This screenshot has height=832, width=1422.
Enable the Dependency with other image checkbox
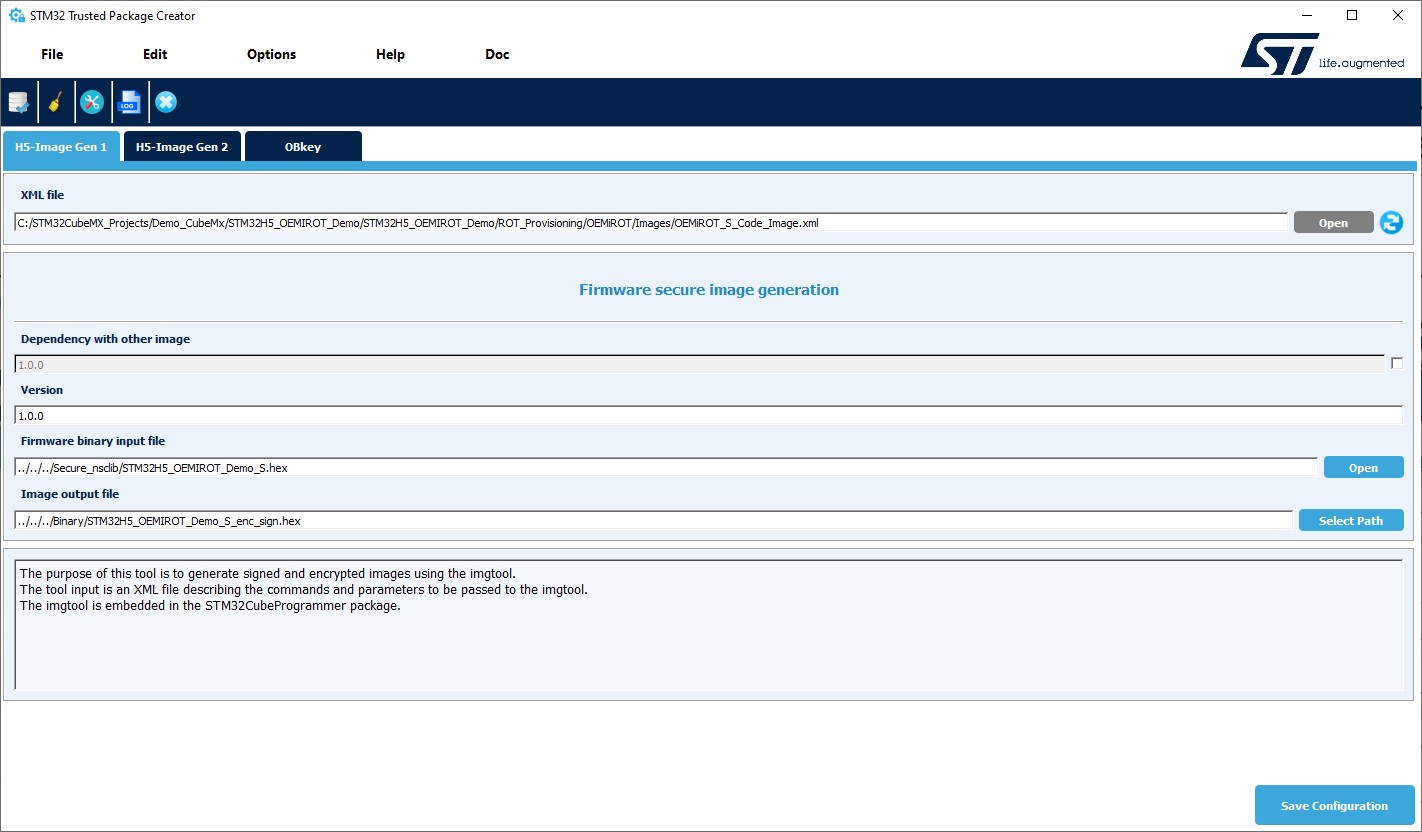coord(1397,364)
